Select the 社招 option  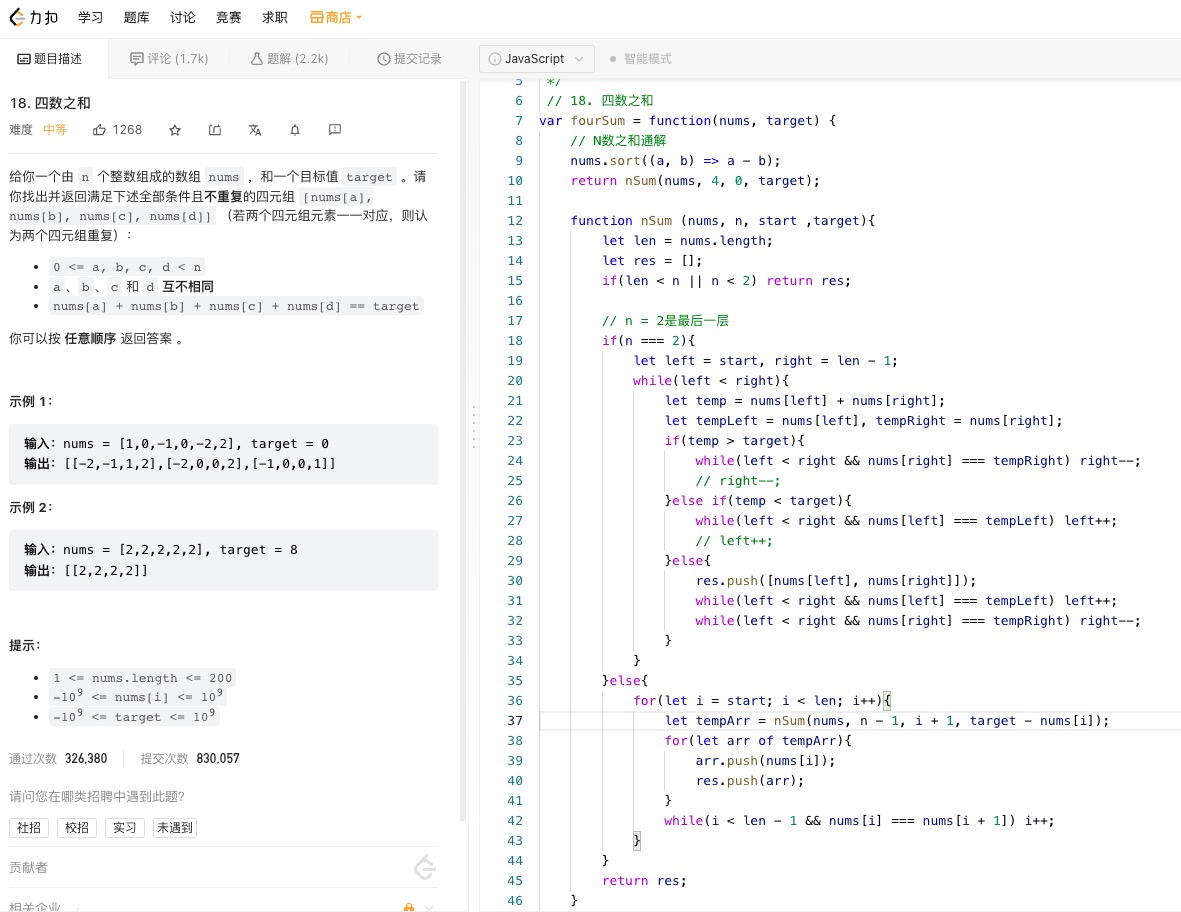point(29,828)
